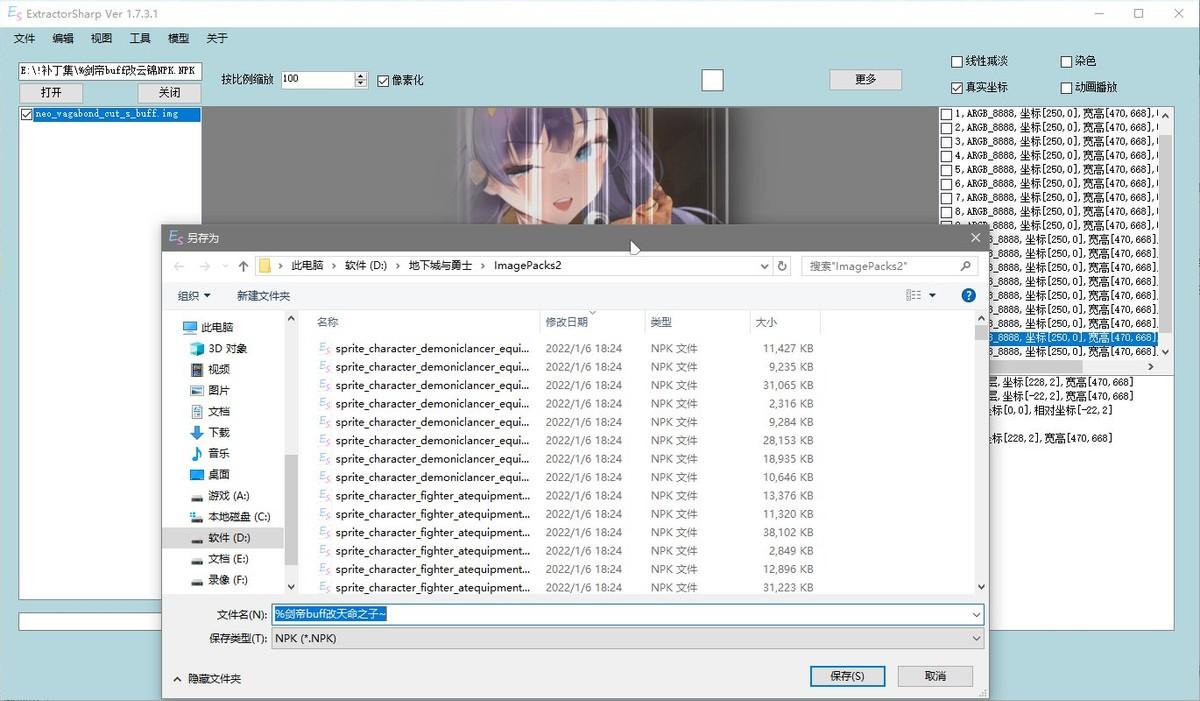Click the up one level arrow icon
Screen dimensions: 1200x701
click(x=242, y=265)
